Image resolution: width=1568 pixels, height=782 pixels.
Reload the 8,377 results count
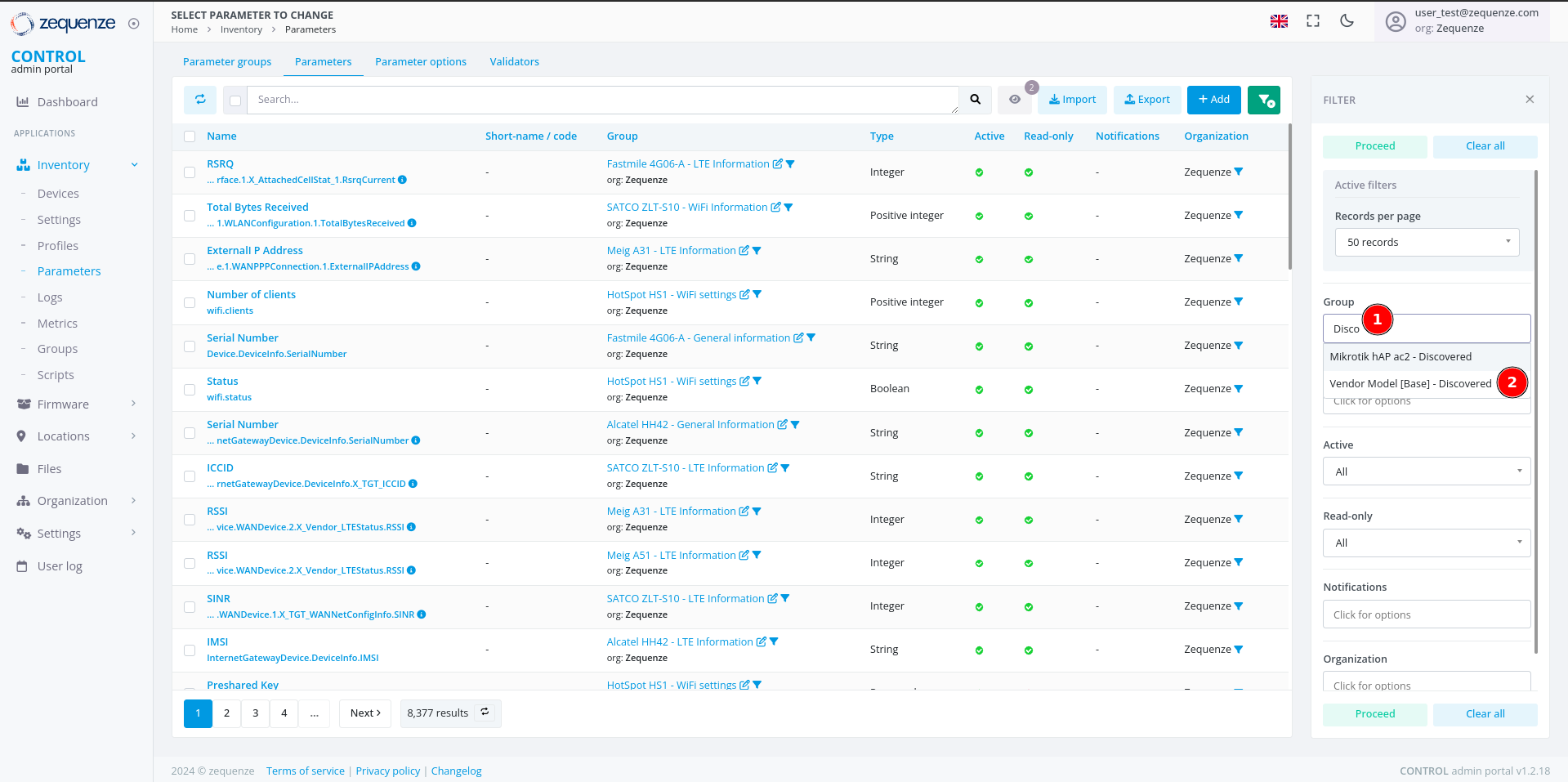coord(485,713)
